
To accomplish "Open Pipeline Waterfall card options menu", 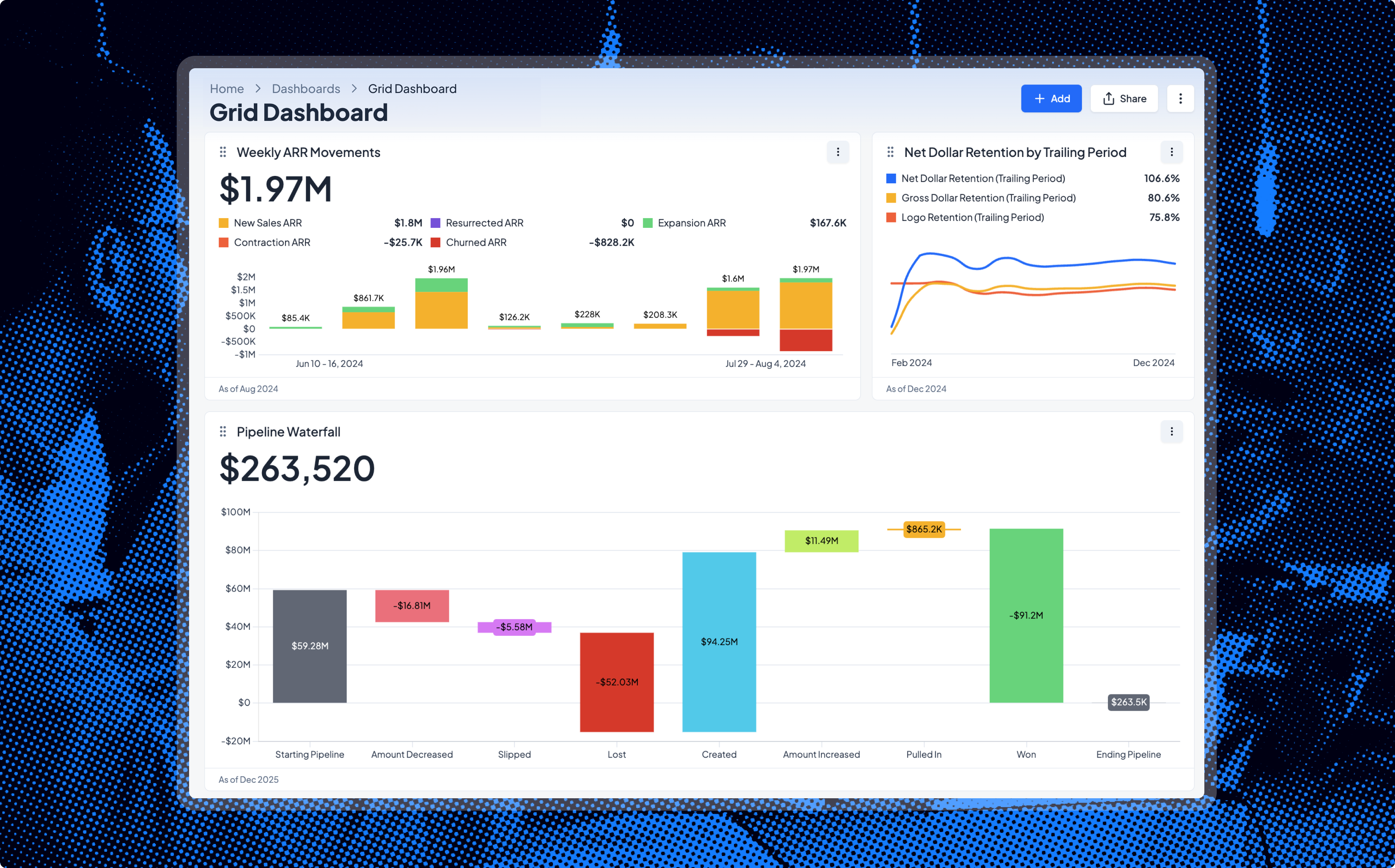I will click(1172, 432).
